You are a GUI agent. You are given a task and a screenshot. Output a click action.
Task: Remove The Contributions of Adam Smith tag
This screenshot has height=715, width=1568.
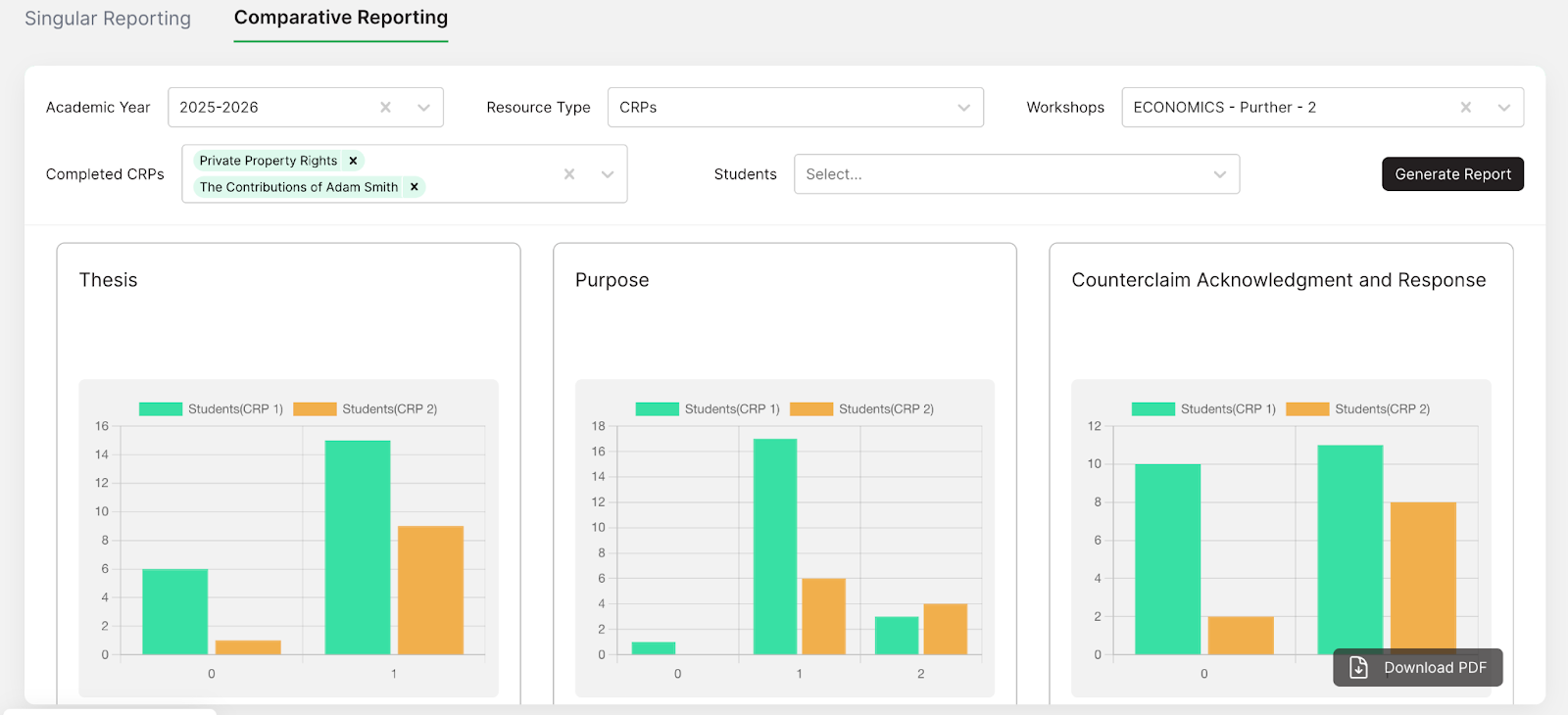(415, 187)
